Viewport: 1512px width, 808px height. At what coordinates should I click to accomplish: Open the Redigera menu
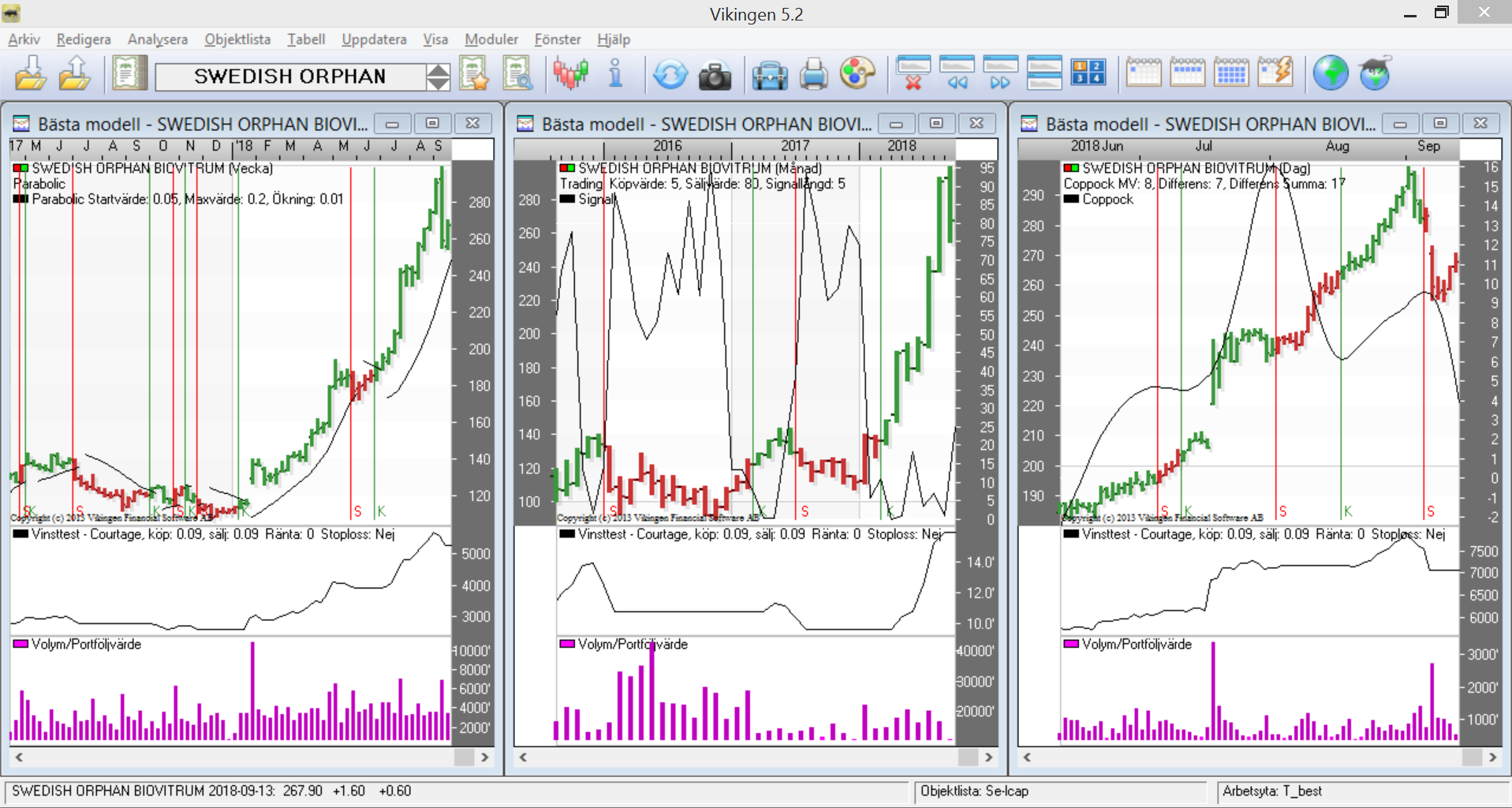pyautogui.click(x=84, y=39)
